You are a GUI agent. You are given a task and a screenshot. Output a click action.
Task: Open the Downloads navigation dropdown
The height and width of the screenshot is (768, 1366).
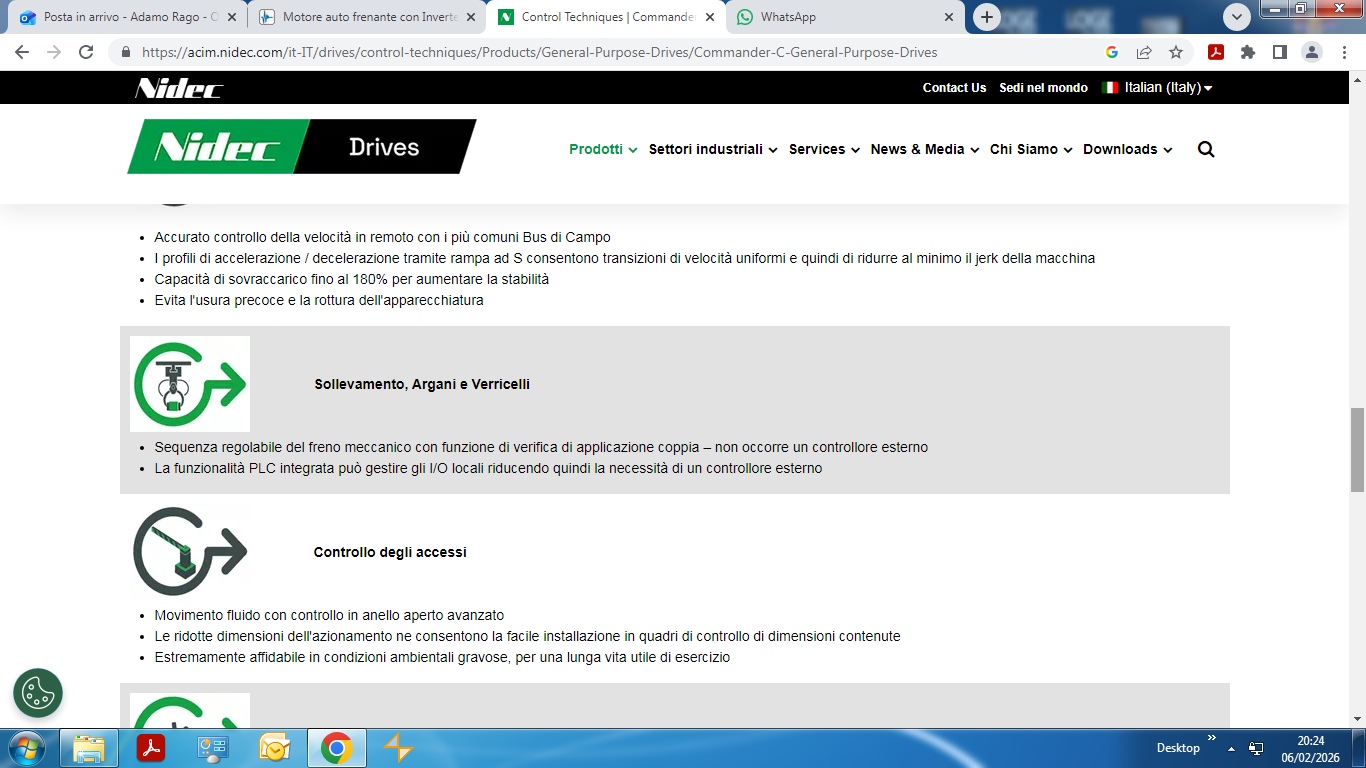pos(1127,149)
